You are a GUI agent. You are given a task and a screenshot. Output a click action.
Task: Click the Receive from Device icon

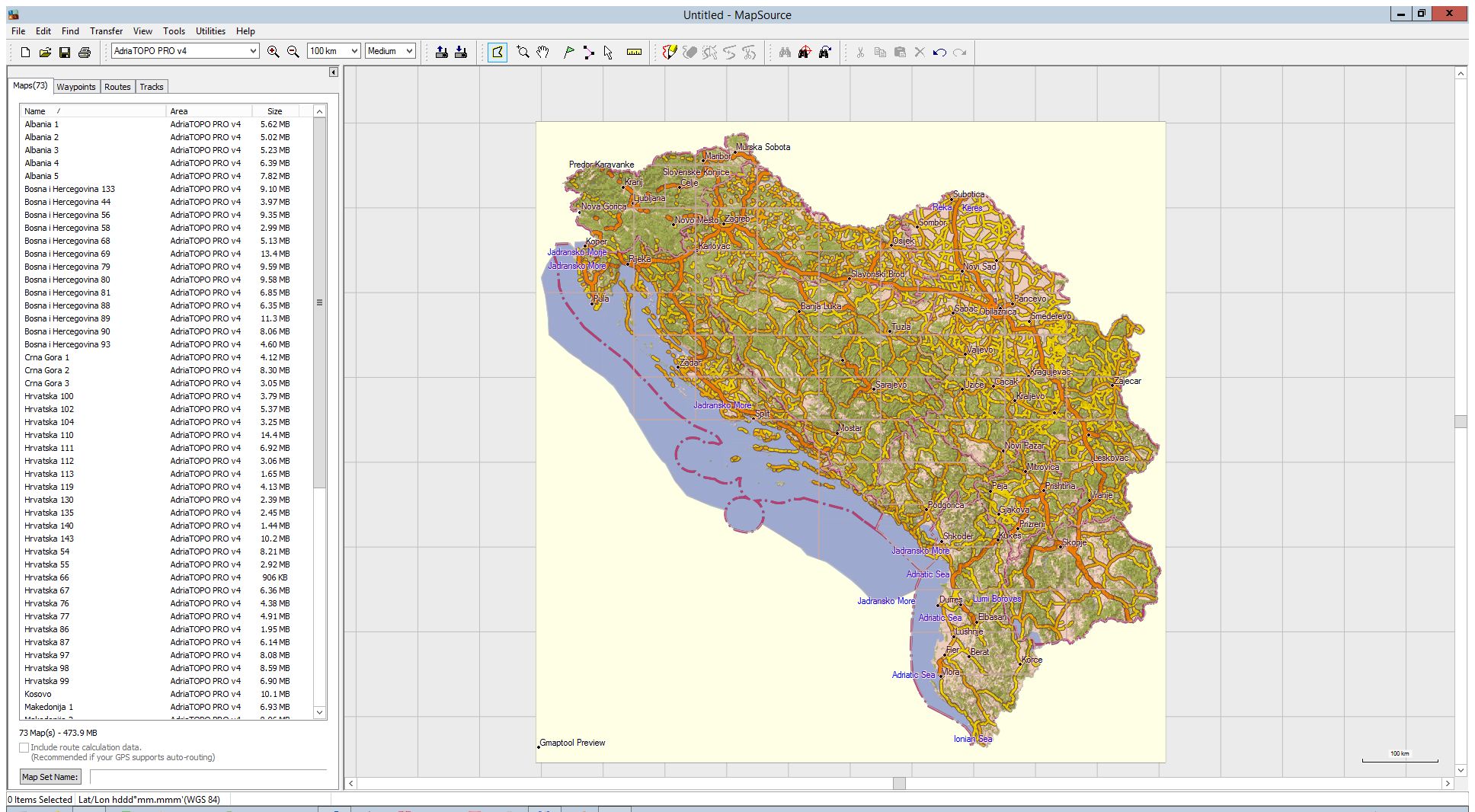461,52
